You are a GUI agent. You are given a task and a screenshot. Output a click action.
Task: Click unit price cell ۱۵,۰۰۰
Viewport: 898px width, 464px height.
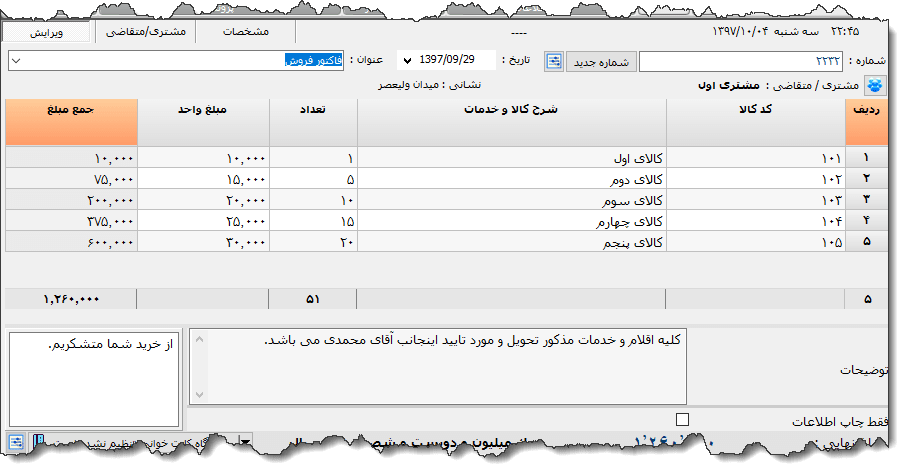(x=203, y=179)
